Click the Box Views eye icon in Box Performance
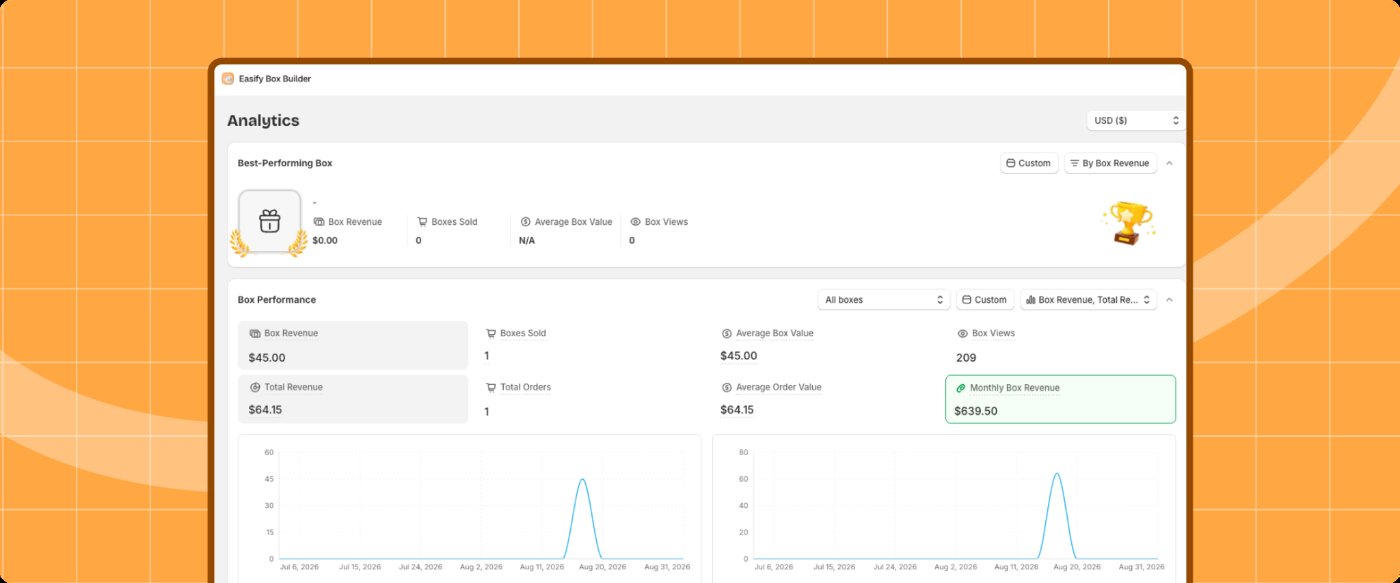This screenshot has width=1400, height=583. (962, 334)
